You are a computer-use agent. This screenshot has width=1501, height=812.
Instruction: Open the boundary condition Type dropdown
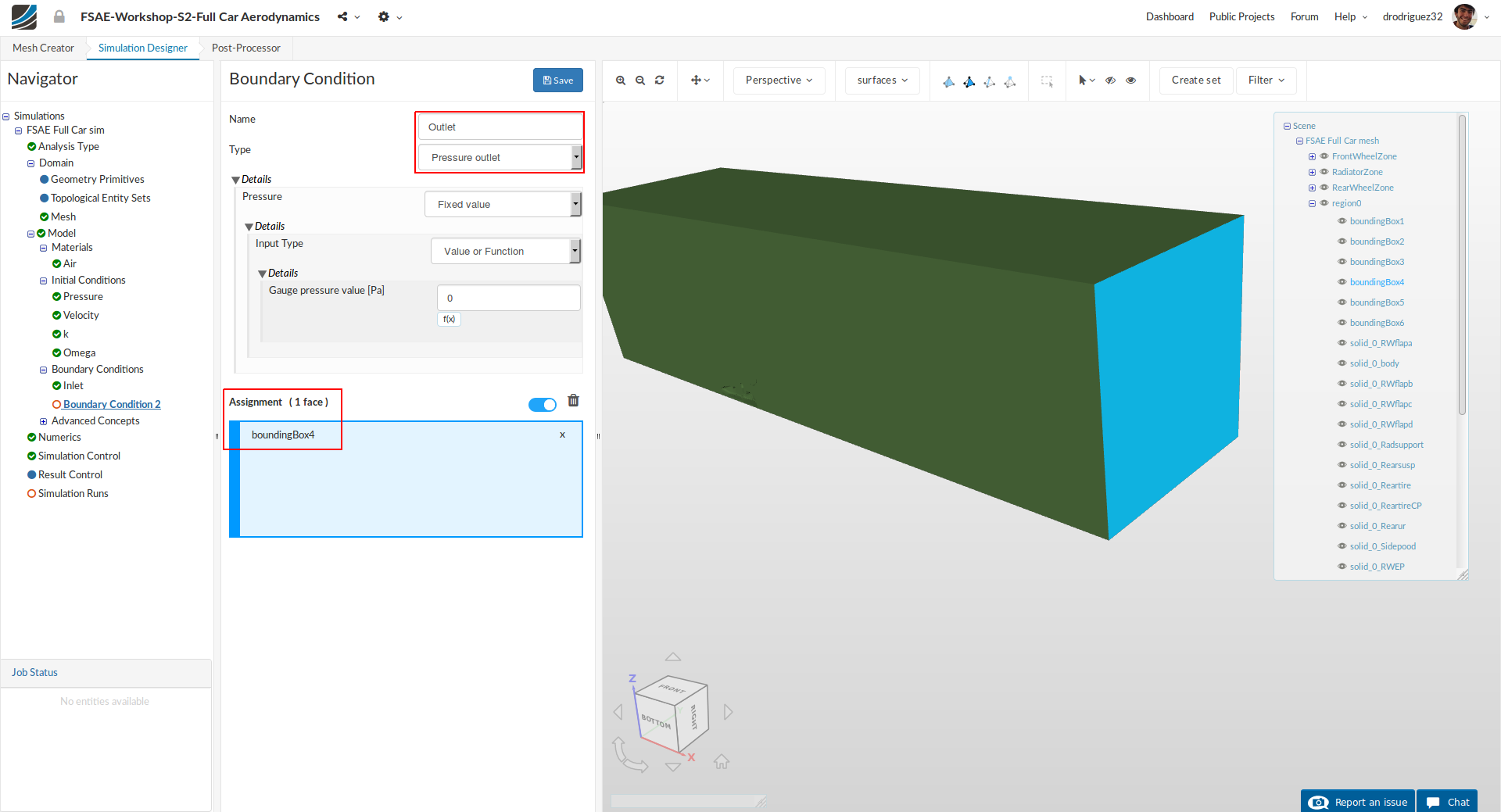[500, 157]
